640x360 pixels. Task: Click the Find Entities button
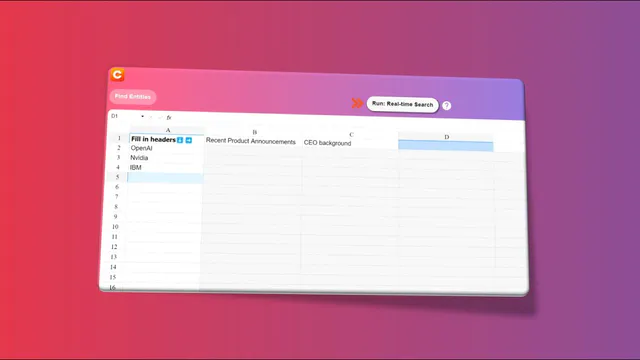pos(133,97)
